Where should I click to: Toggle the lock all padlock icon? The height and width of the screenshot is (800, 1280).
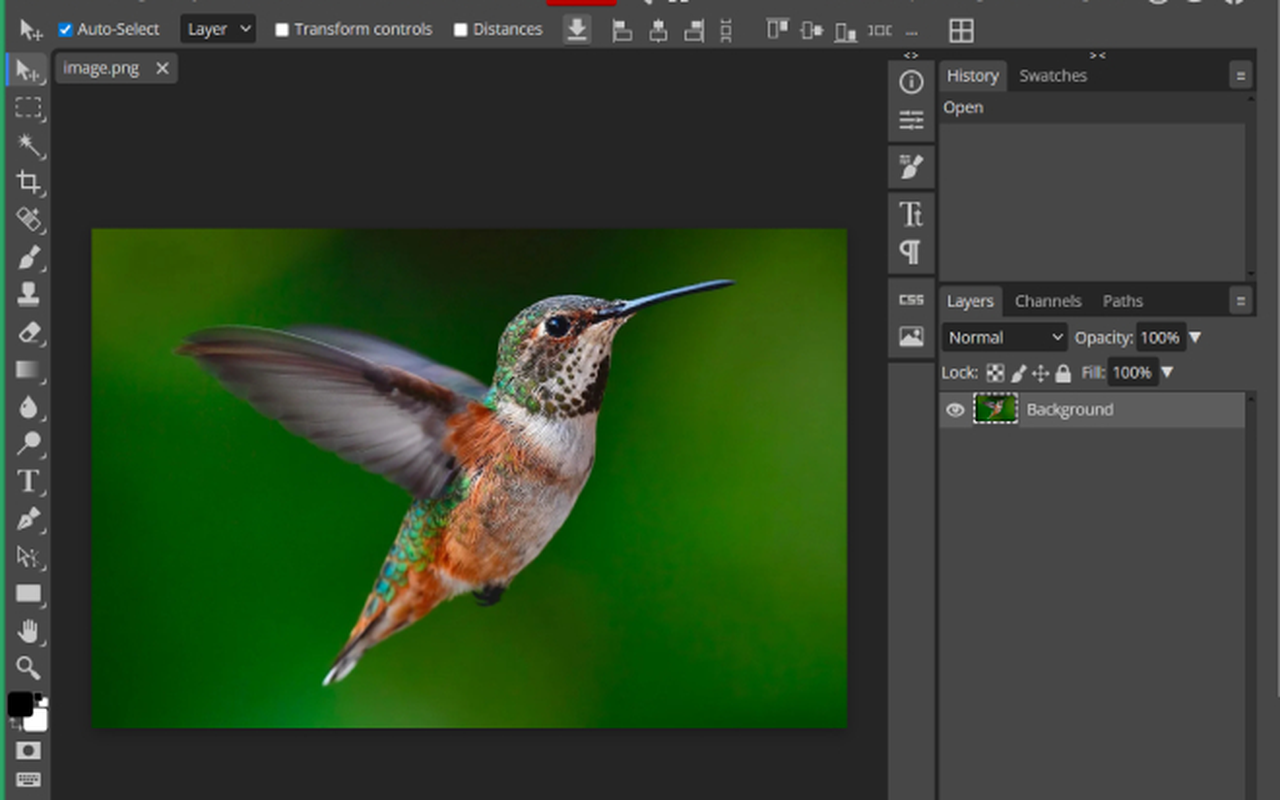(x=1063, y=373)
